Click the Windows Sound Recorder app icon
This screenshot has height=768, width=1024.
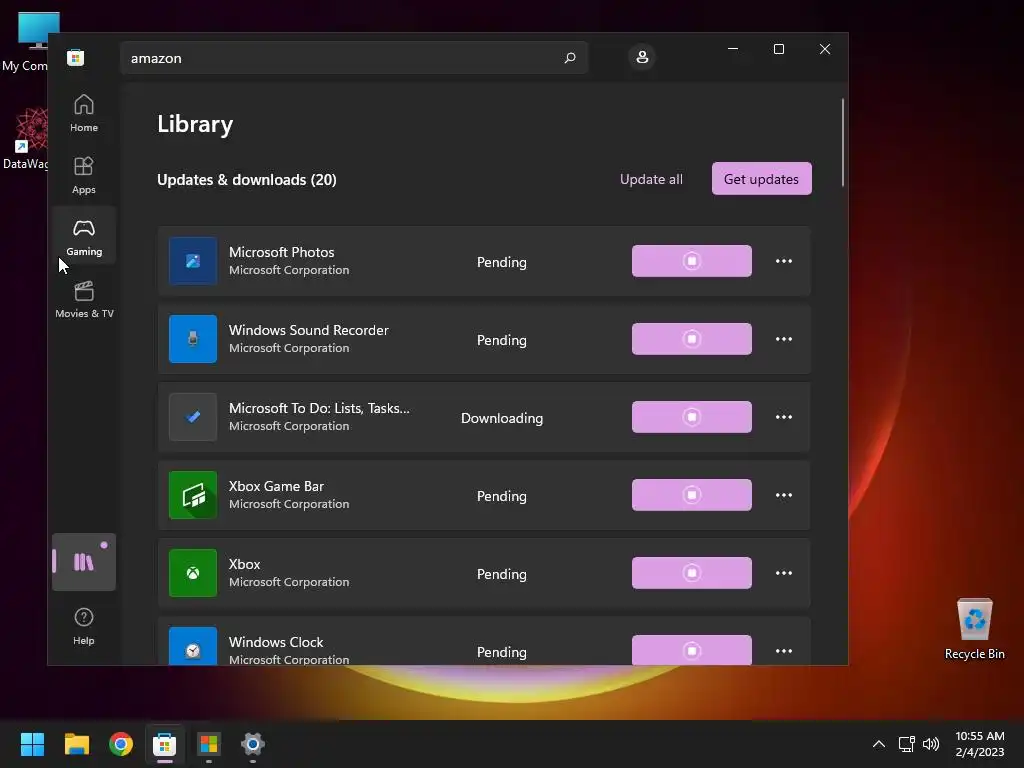tap(193, 339)
